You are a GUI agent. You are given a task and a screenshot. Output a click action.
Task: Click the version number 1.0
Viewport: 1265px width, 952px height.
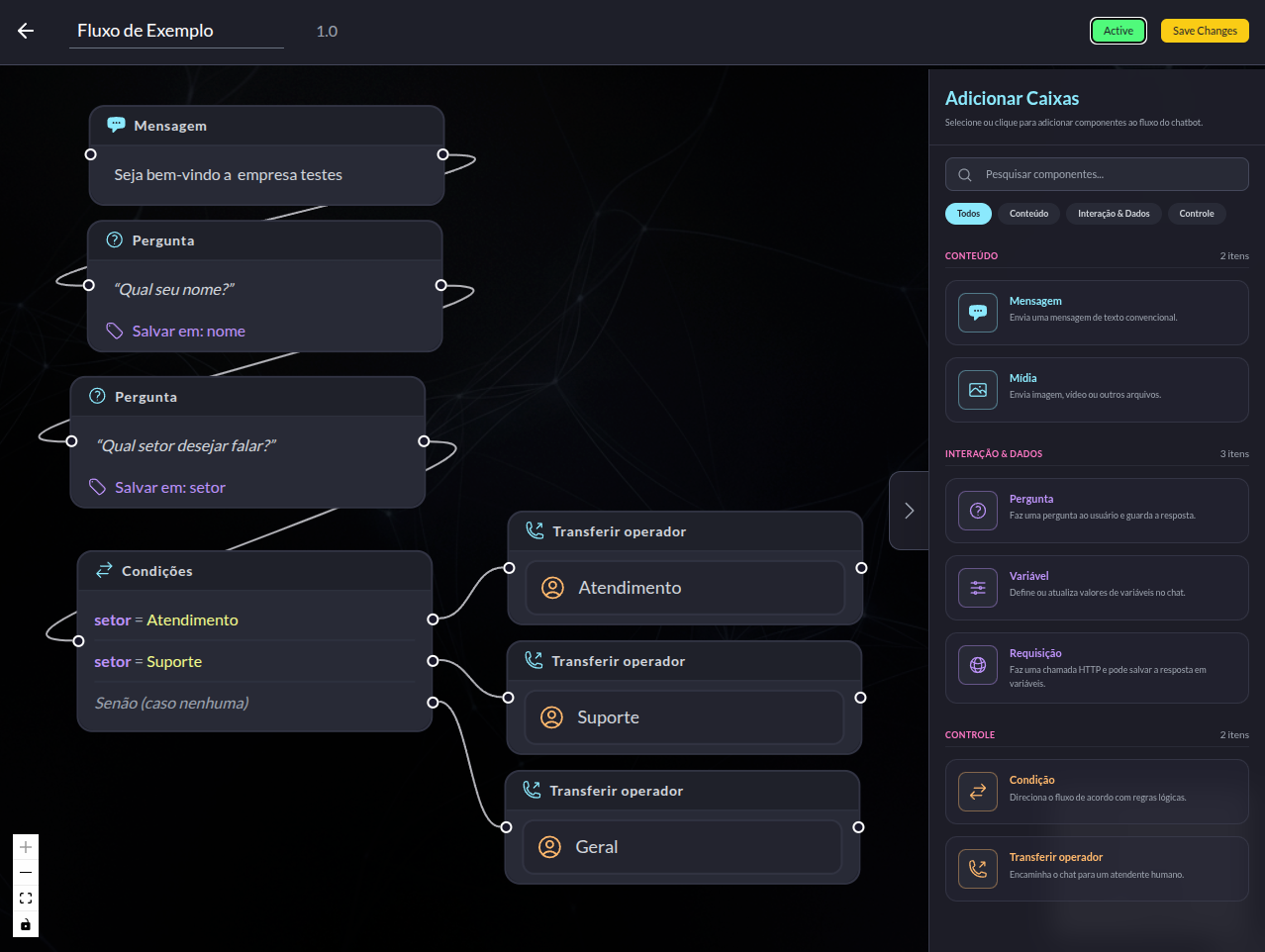[x=327, y=32]
